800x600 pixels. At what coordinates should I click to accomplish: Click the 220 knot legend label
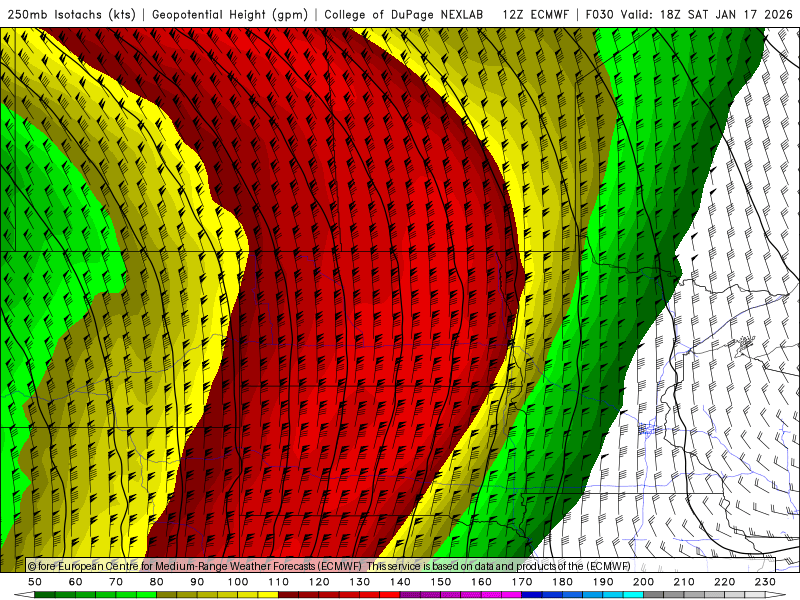click(724, 582)
